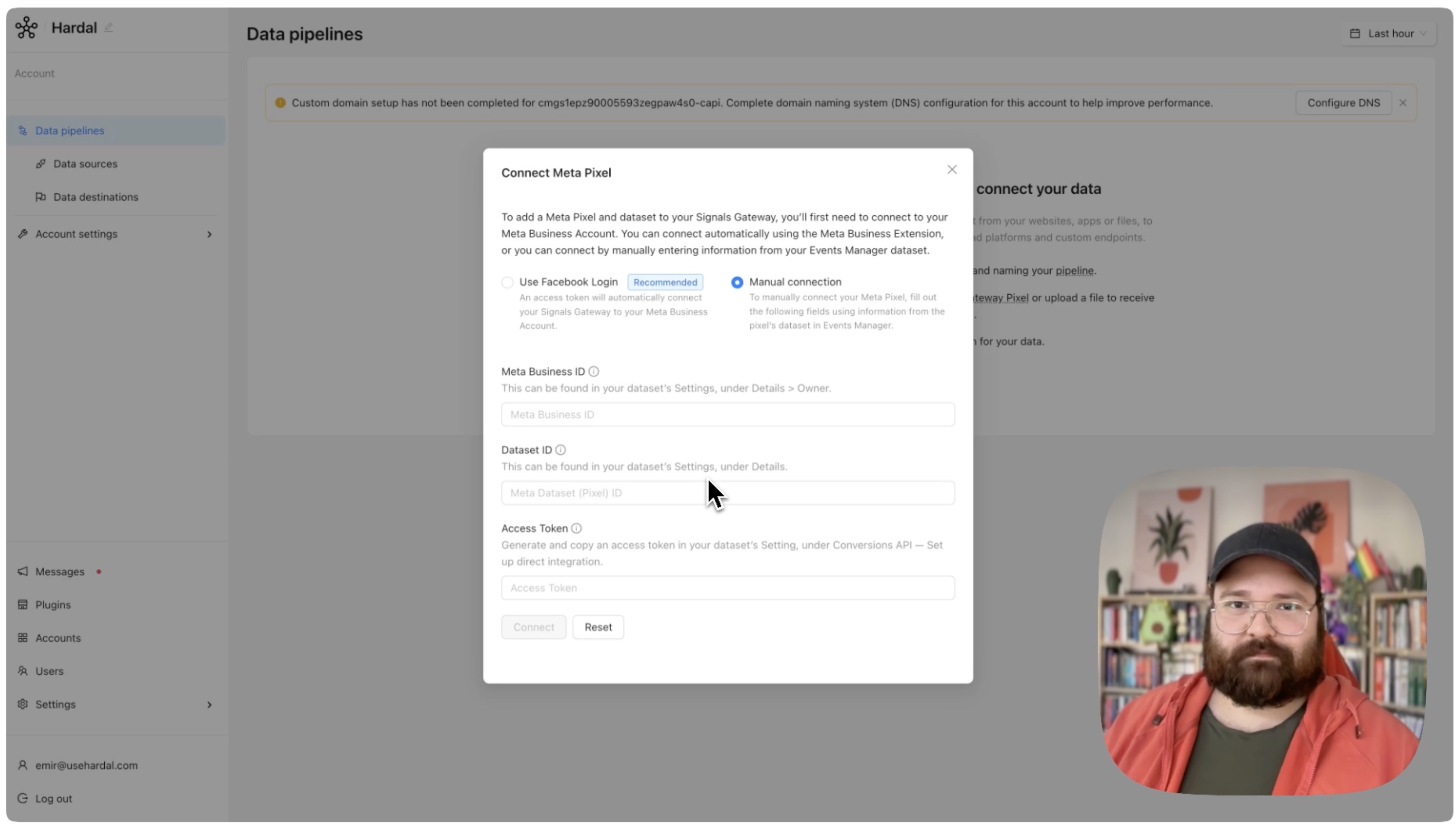Click the info icon beside Meta Business ID
This screenshot has width=1456, height=826.
594,371
